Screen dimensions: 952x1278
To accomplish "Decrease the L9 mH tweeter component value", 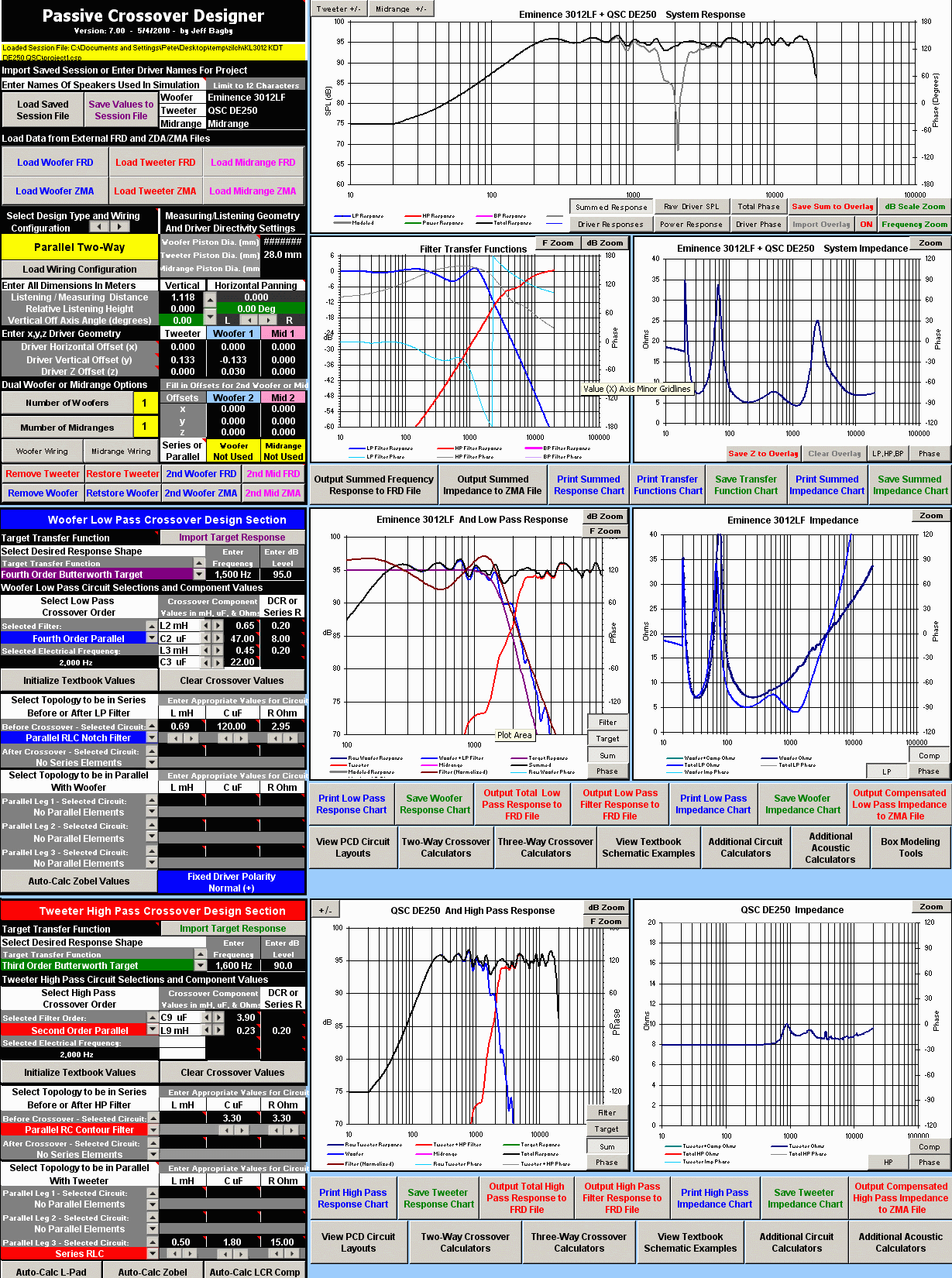I will coord(207,1031).
